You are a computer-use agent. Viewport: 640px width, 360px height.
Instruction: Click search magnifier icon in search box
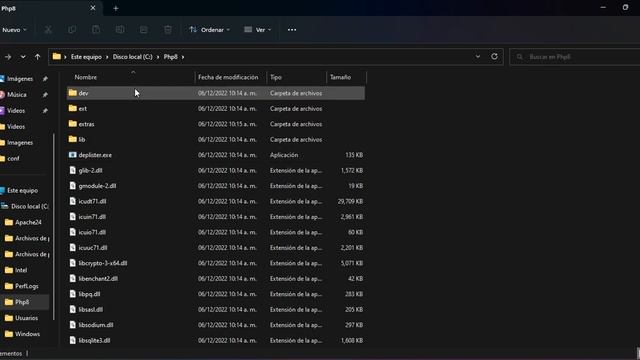[520, 57]
